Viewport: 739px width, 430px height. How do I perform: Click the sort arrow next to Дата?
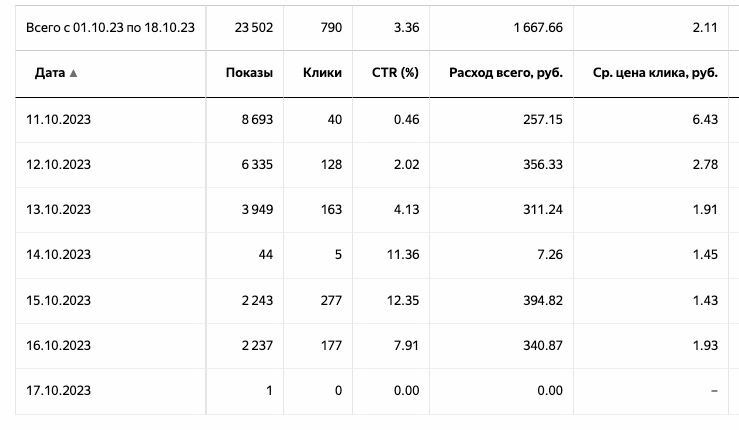tap(74, 73)
